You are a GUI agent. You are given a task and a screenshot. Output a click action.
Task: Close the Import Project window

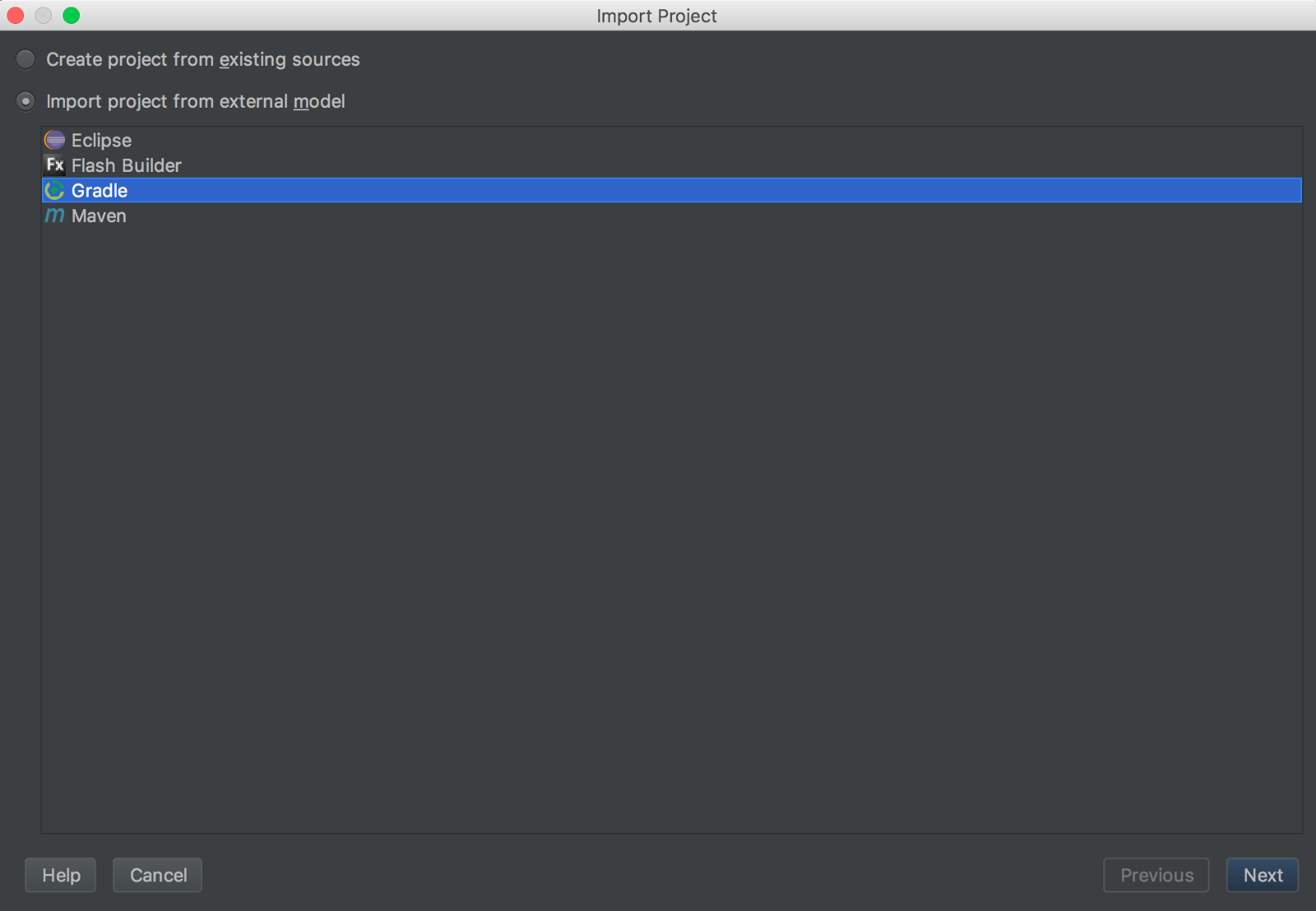click(x=16, y=16)
